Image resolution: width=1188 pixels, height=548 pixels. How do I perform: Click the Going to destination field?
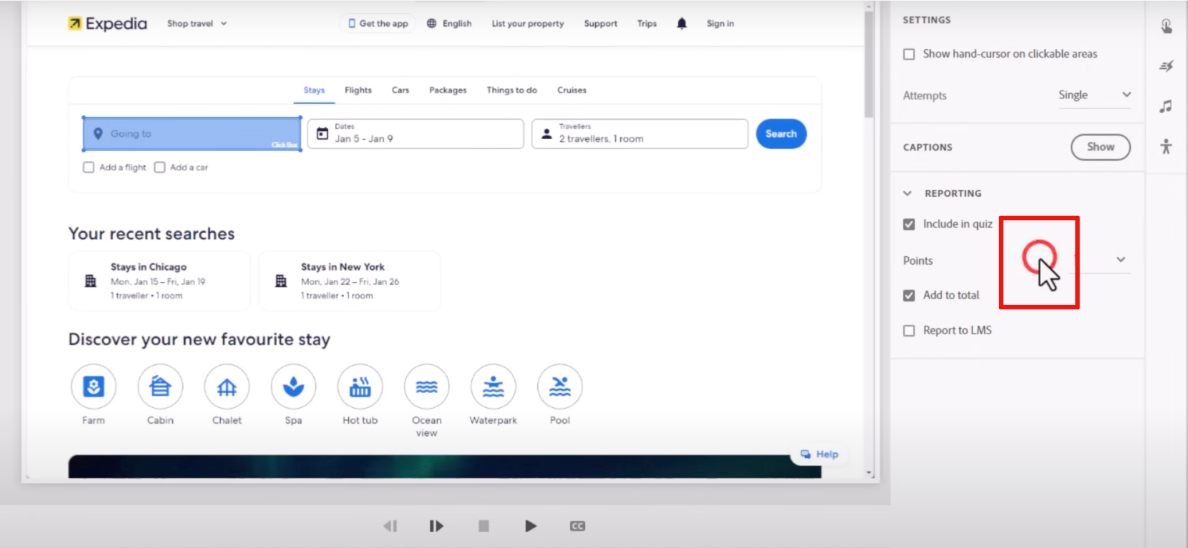(x=192, y=134)
